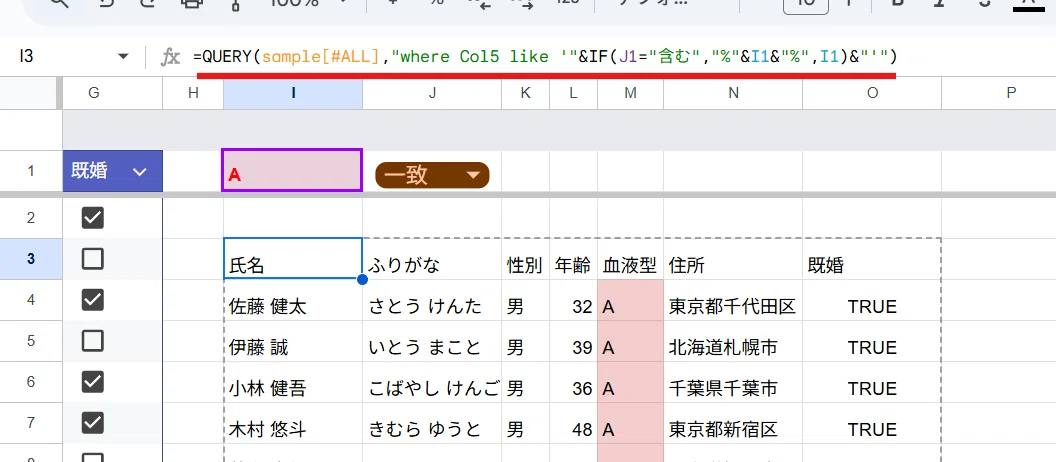Click the 年齢 header cell
This screenshot has height=462, width=1056.
pos(573,259)
